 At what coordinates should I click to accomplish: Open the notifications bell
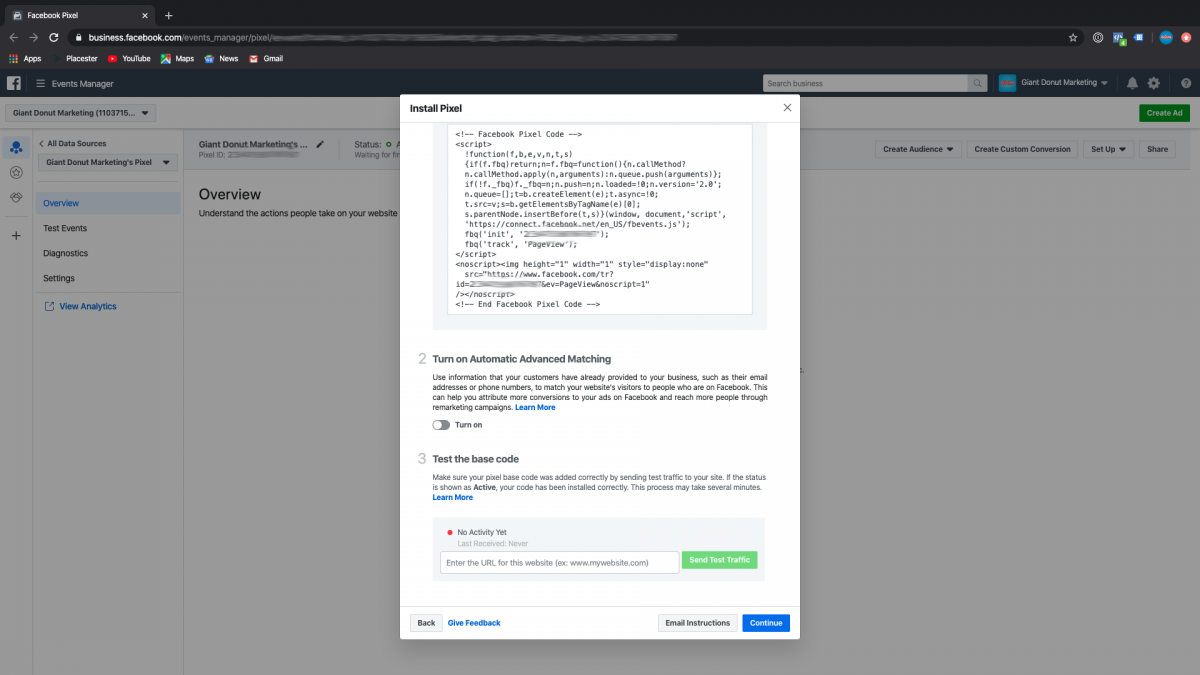1132,83
